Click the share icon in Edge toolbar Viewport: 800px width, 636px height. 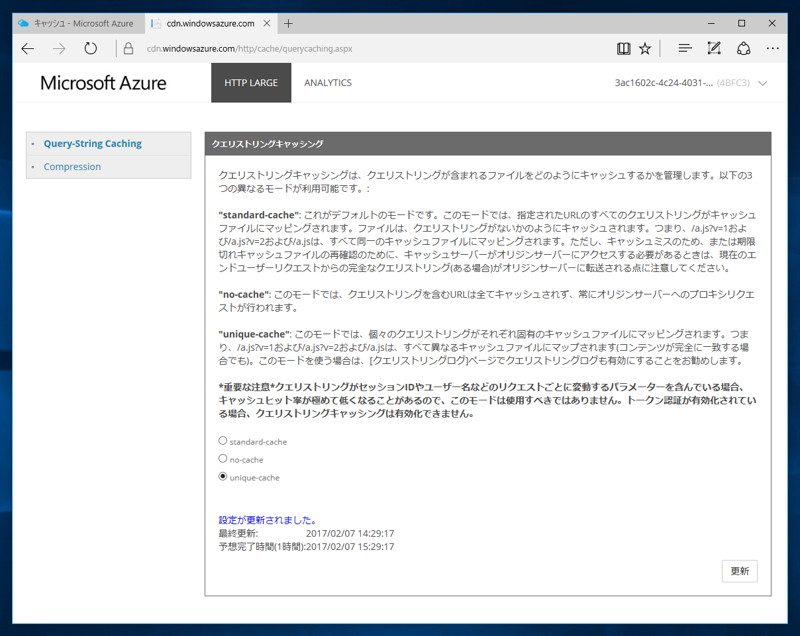[743, 48]
